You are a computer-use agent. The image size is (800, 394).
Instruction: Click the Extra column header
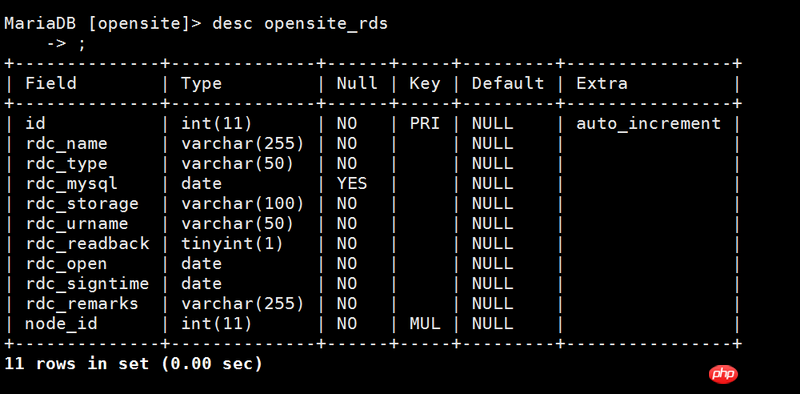click(602, 83)
